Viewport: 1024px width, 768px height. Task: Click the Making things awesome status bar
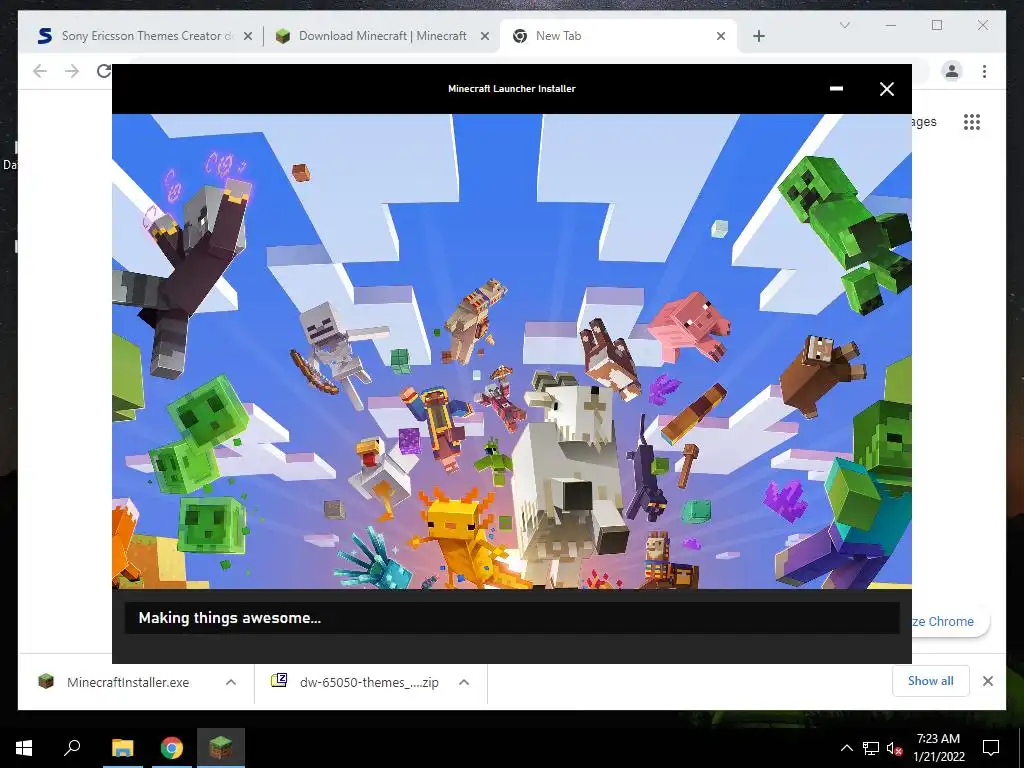click(x=512, y=618)
